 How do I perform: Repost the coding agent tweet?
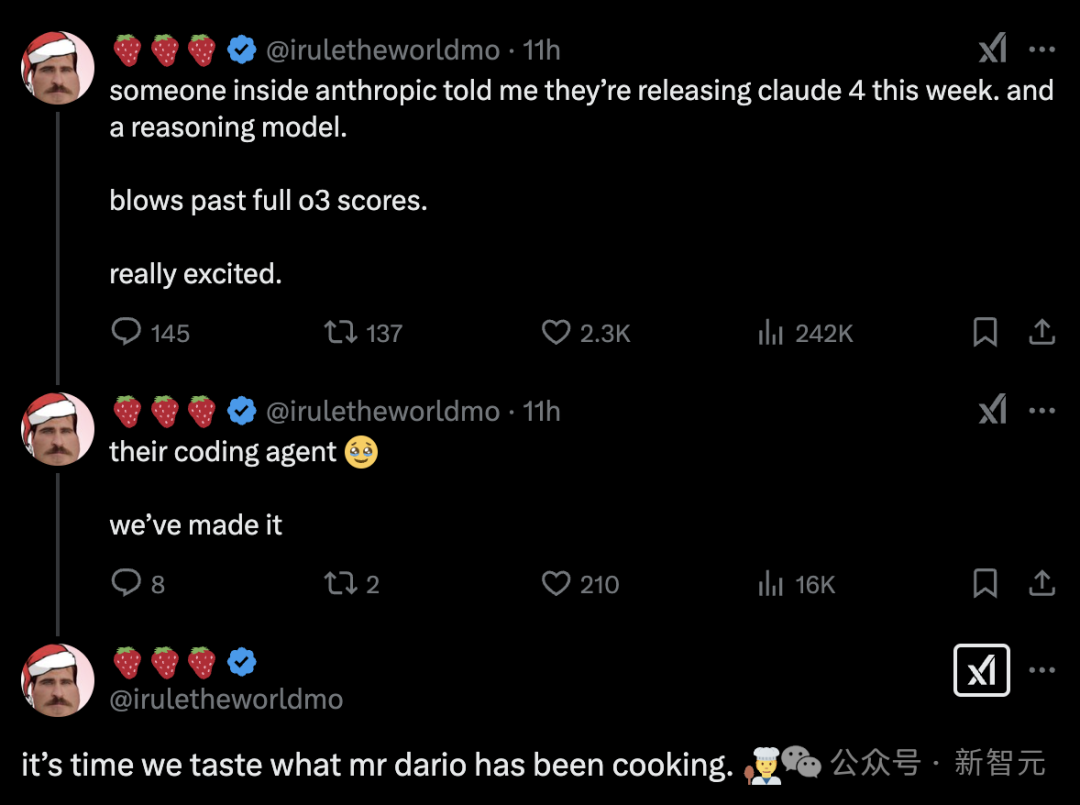point(341,583)
